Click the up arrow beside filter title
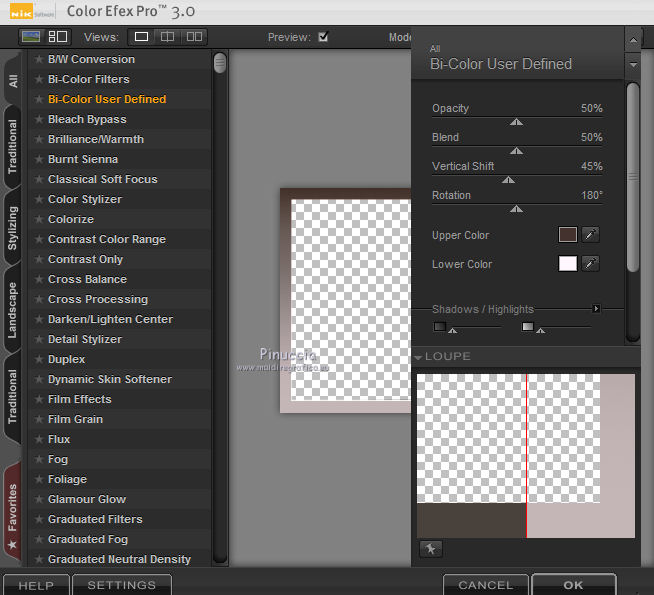Viewport: 654px width, 595px height. (x=633, y=40)
